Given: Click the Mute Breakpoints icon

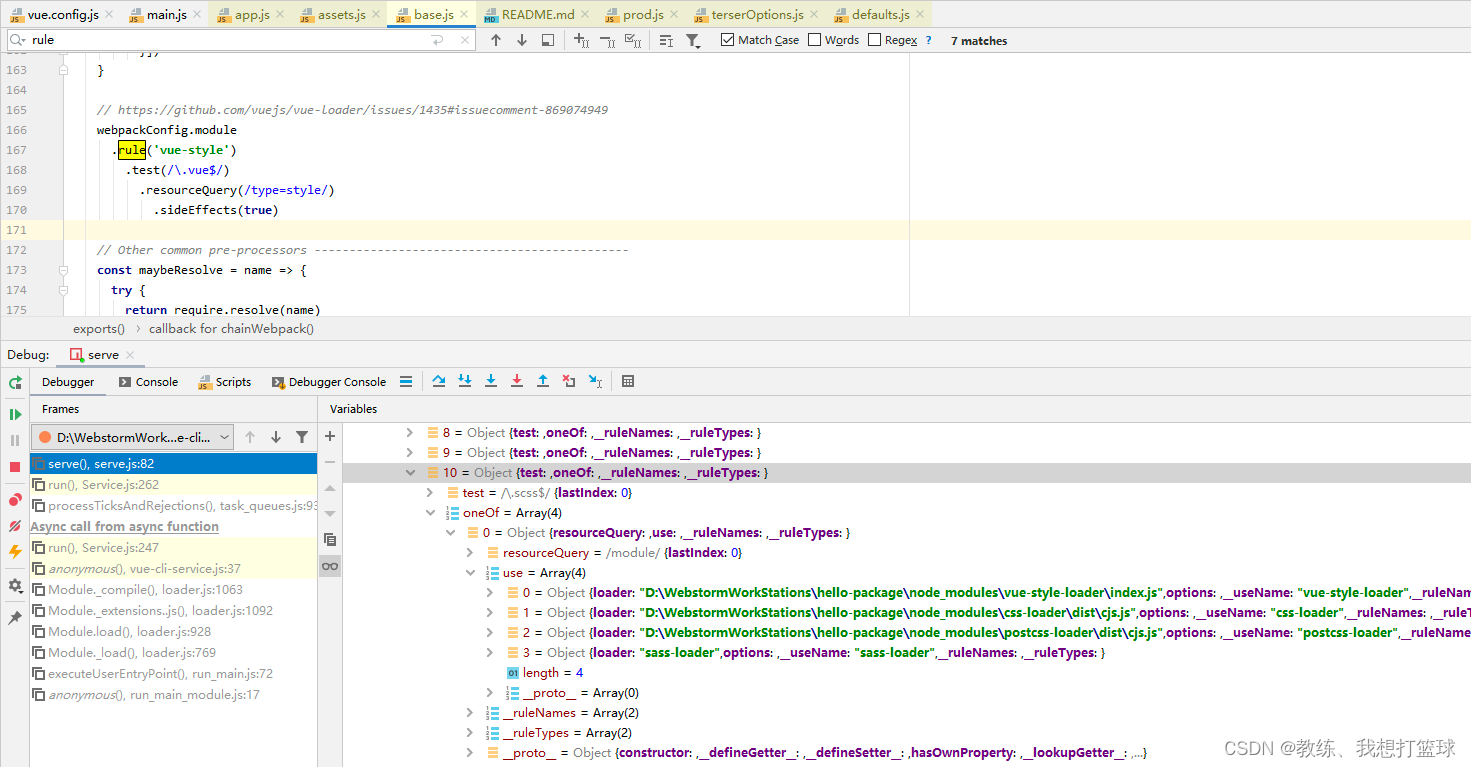Looking at the screenshot, I should pos(15,525).
